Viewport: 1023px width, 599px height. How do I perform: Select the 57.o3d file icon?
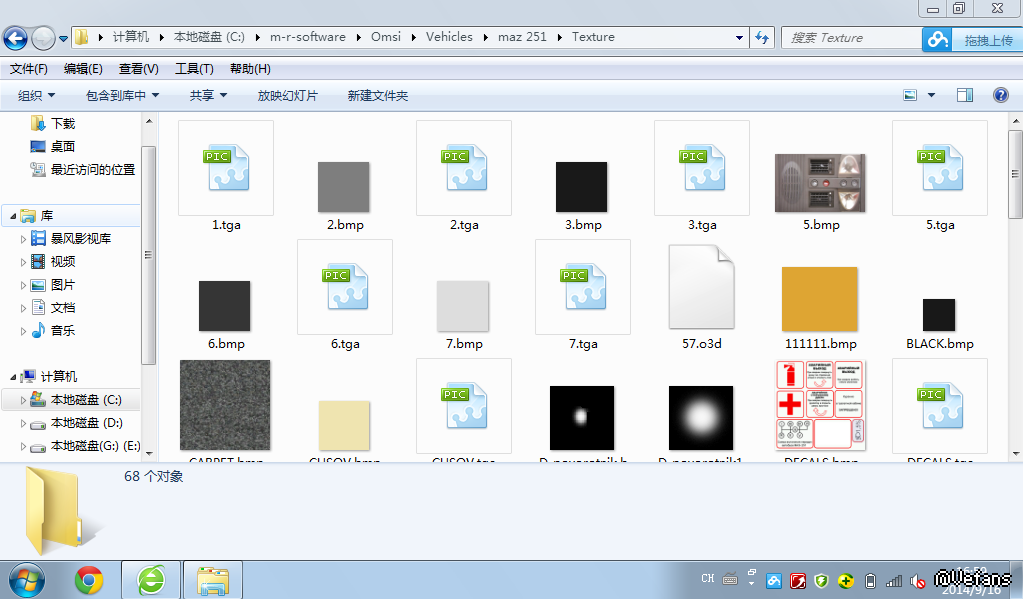(702, 289)
